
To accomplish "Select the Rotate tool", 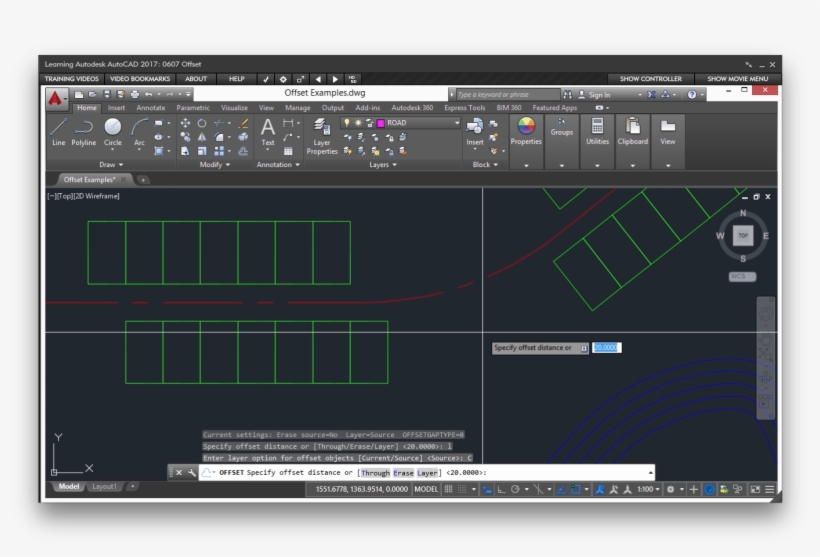I will point(202,123).
